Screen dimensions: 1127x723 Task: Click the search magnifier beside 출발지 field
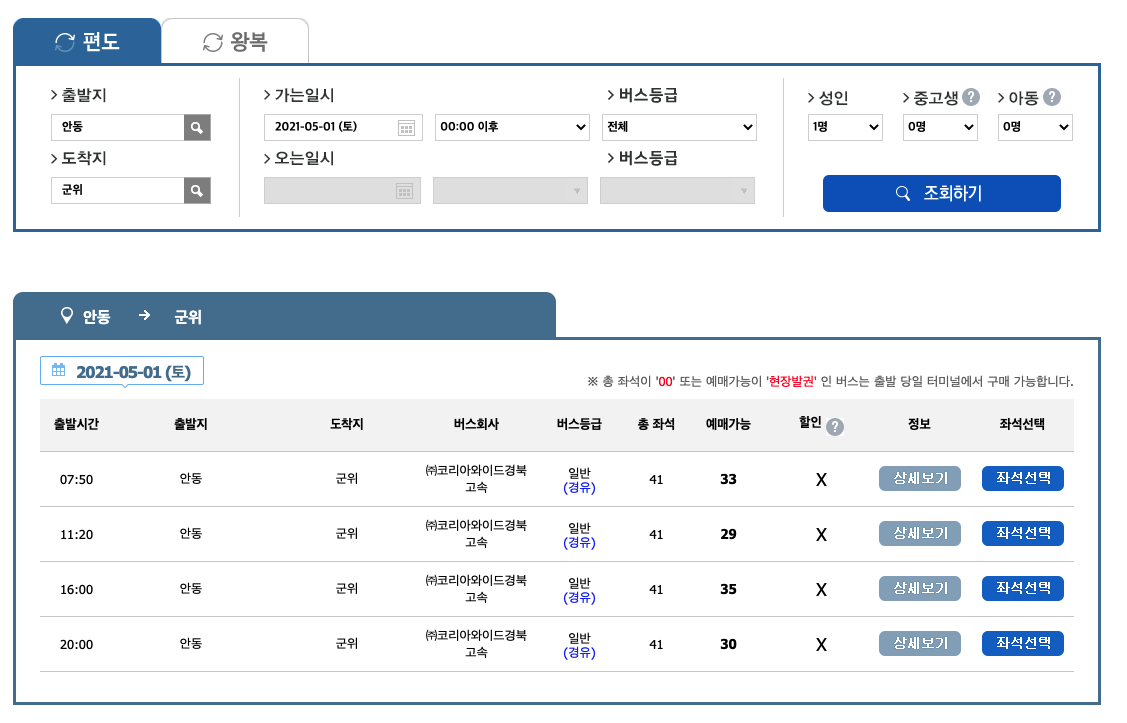(x=196, y=127)
